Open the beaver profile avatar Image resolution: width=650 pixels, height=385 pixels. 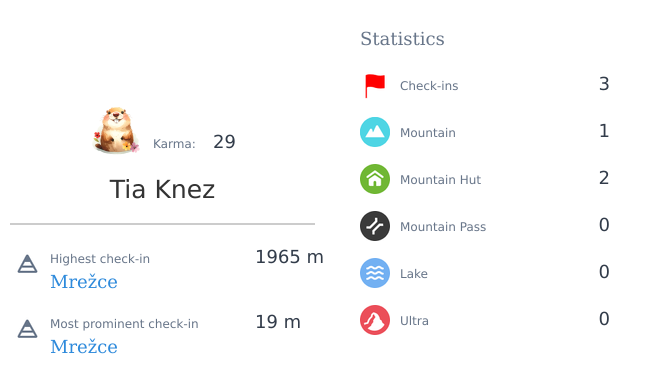[116, 130]
